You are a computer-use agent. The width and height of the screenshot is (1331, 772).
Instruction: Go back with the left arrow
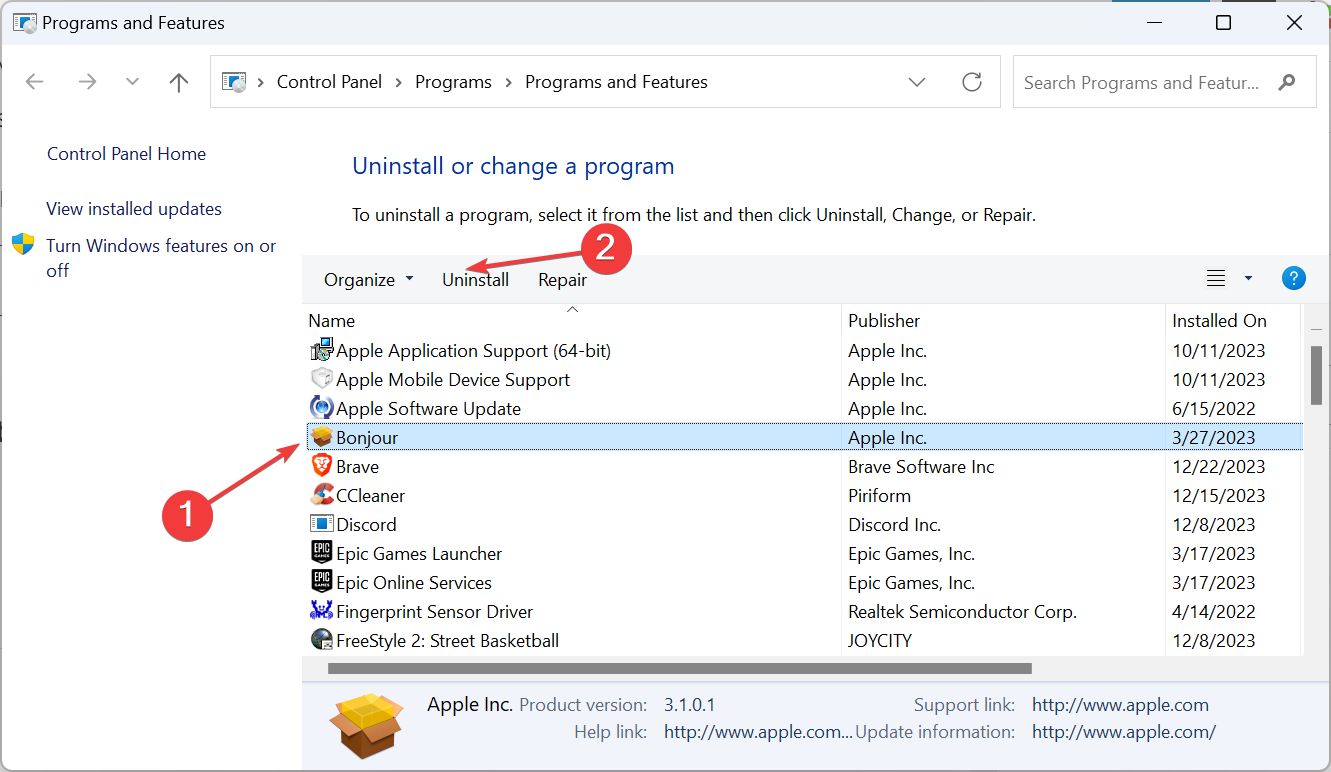point(35,82)
